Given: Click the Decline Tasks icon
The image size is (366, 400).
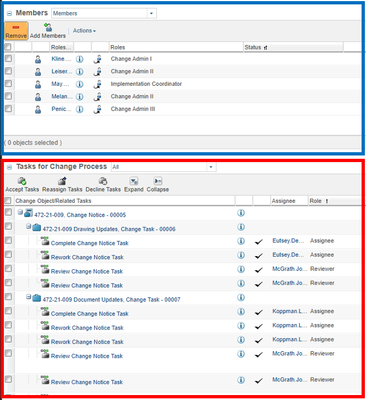Looking at the screenshot, I should [x=103, y=181].
